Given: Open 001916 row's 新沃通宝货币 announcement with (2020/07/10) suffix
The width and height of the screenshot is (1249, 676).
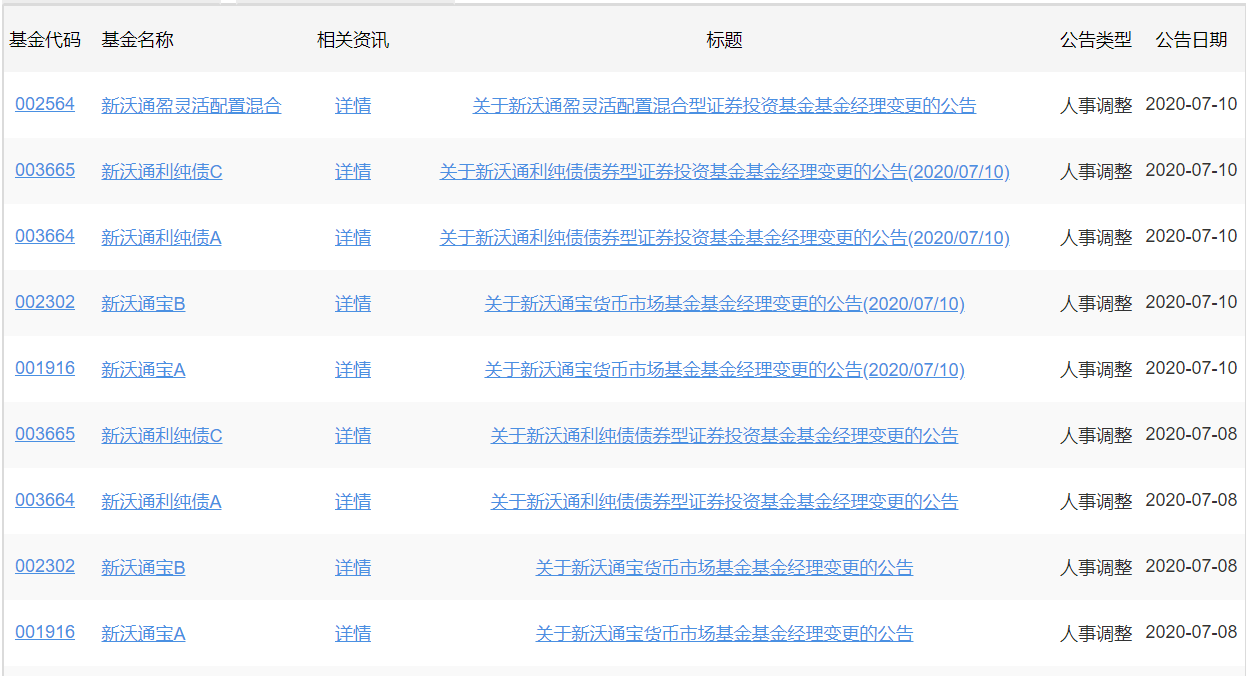Looking at the screenshot, I should 724,369.
